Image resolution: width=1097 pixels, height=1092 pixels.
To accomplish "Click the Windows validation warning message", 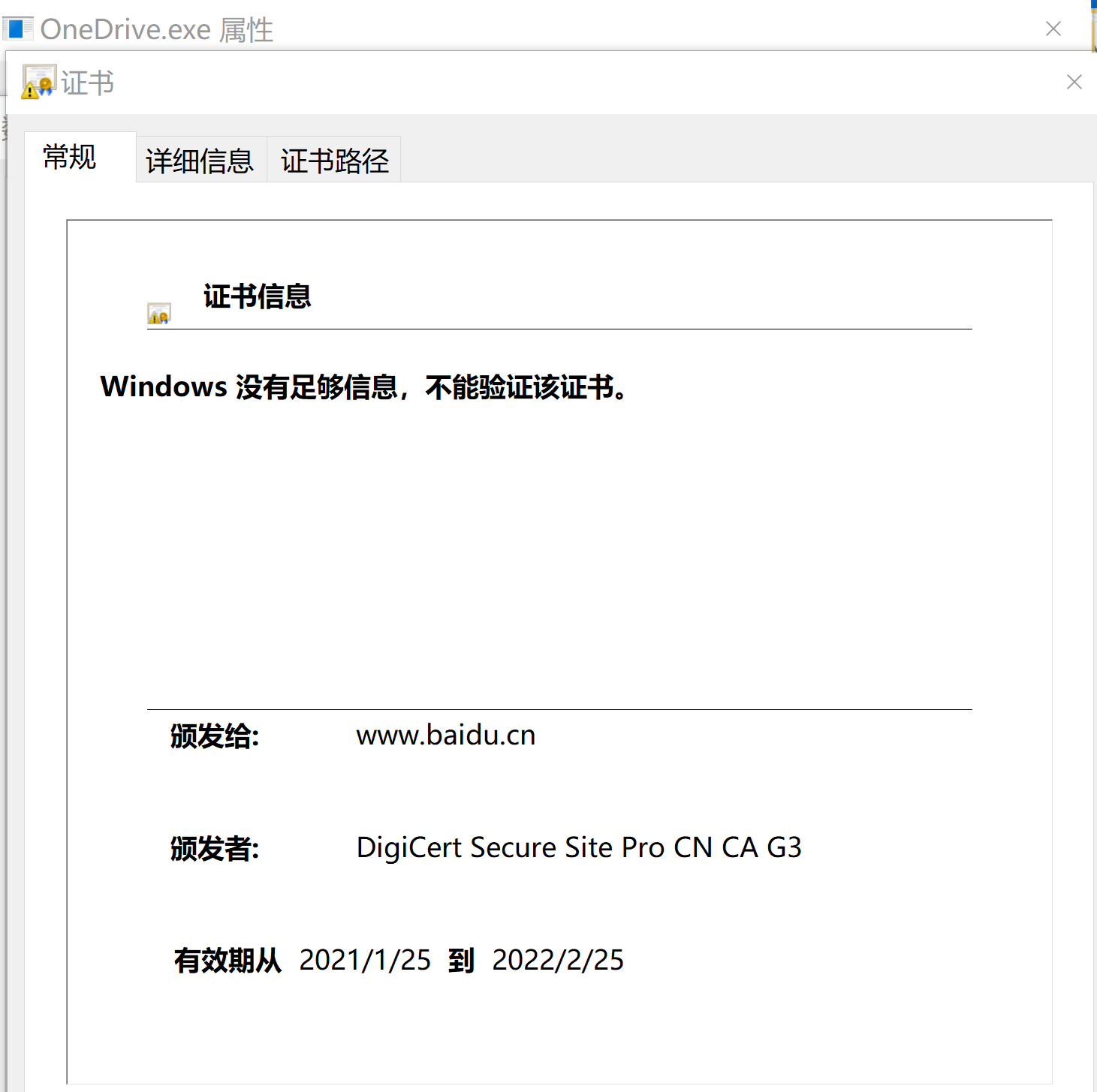I will (363, 387).
